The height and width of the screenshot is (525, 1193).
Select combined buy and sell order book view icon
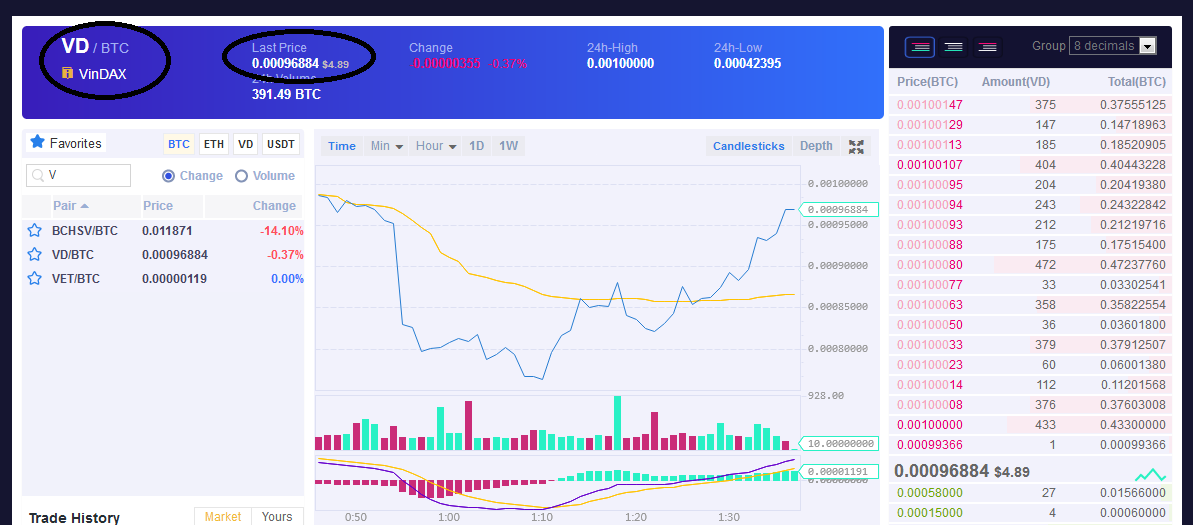pyautogui.click(x=920, y=46)
